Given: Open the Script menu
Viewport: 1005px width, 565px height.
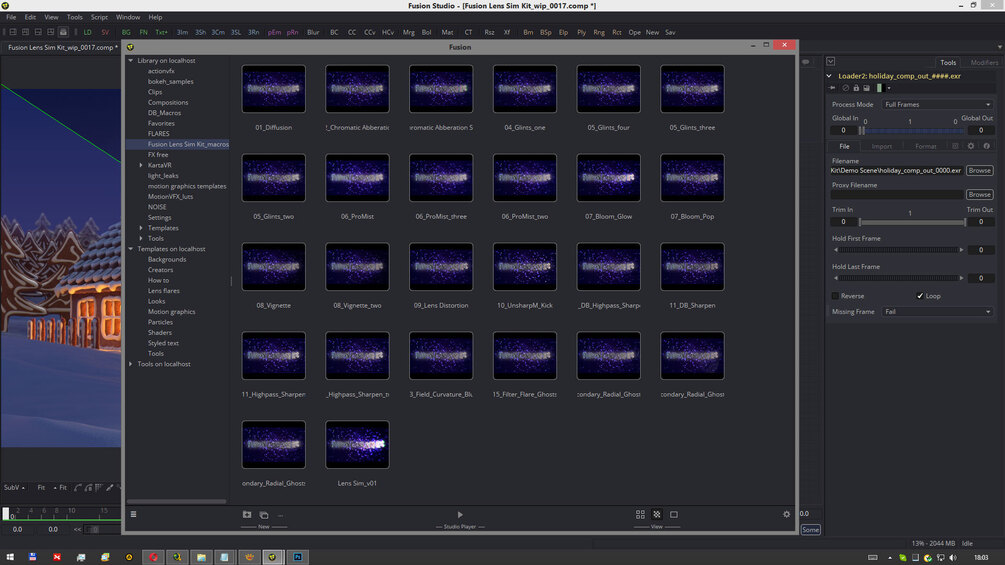Looking at the screenshot, I should click(99, 17).
